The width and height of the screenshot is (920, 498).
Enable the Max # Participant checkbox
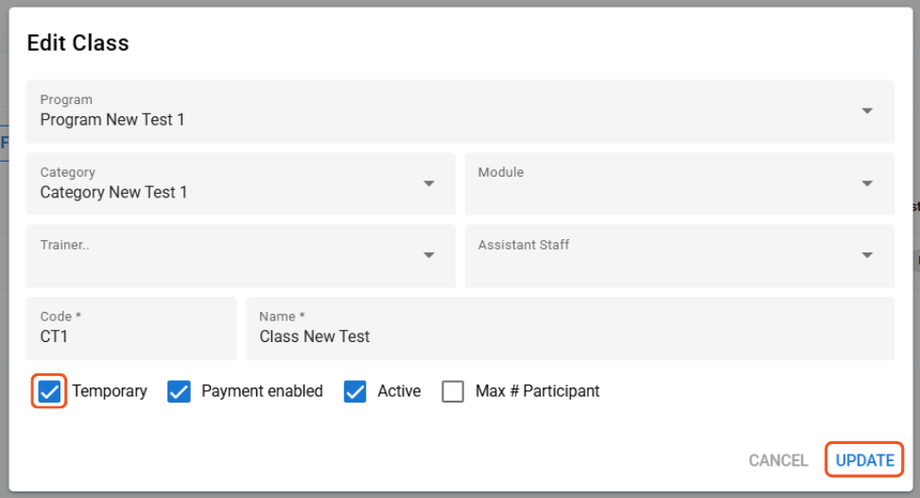pyautogui.click(x=453, y=391)
